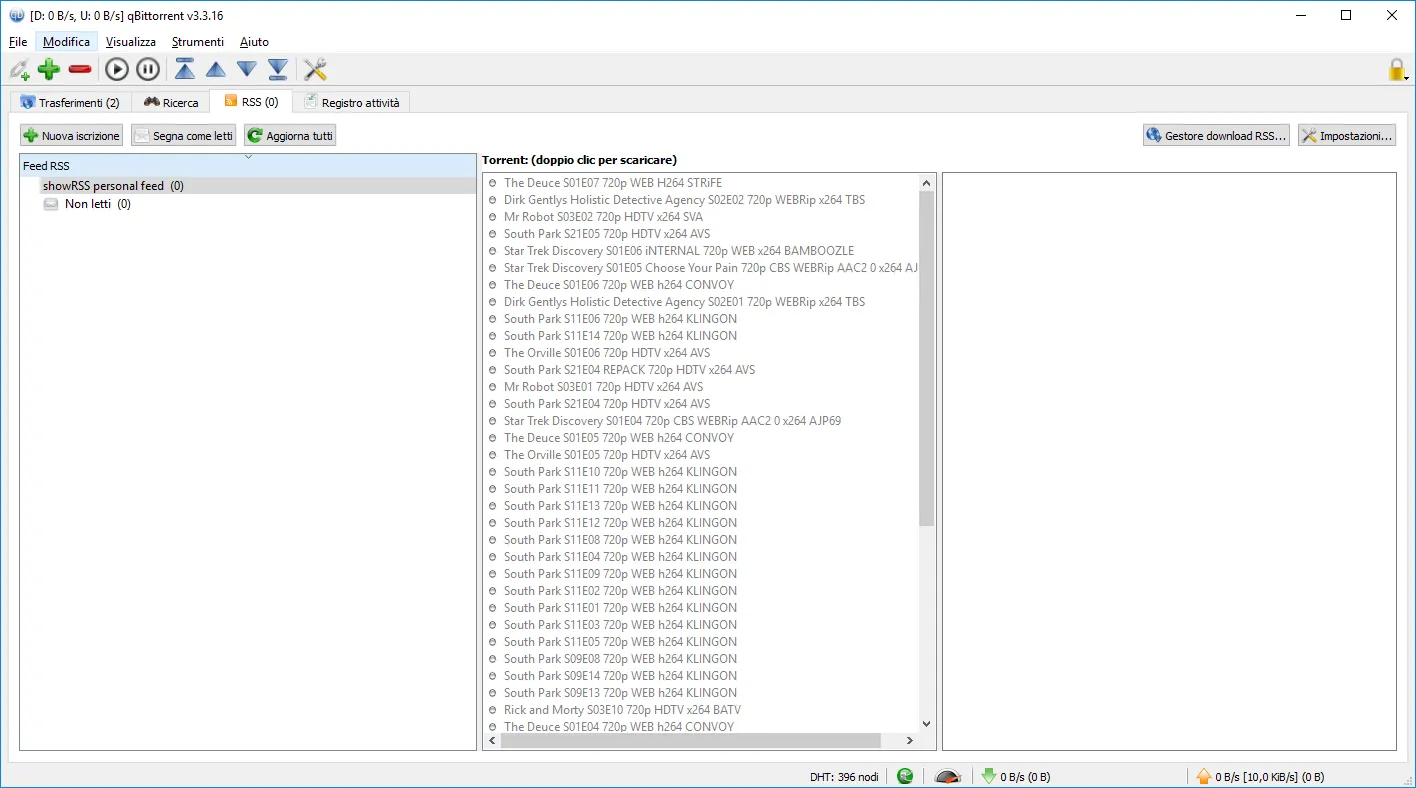Open the Visualizza menu
Image resolution: width=1416 pixels, height=788 pixels.
tap(131, 42)
